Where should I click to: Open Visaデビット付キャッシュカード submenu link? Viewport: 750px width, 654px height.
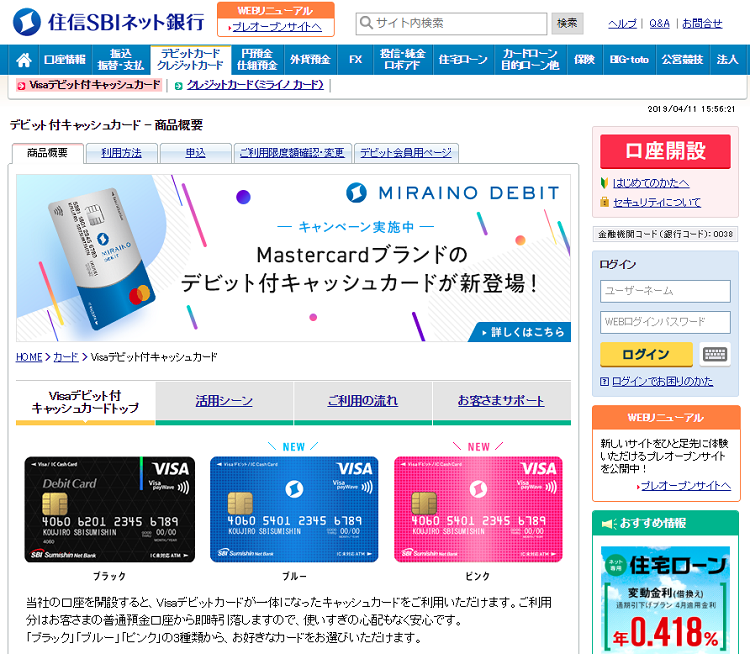coord(94,85)
